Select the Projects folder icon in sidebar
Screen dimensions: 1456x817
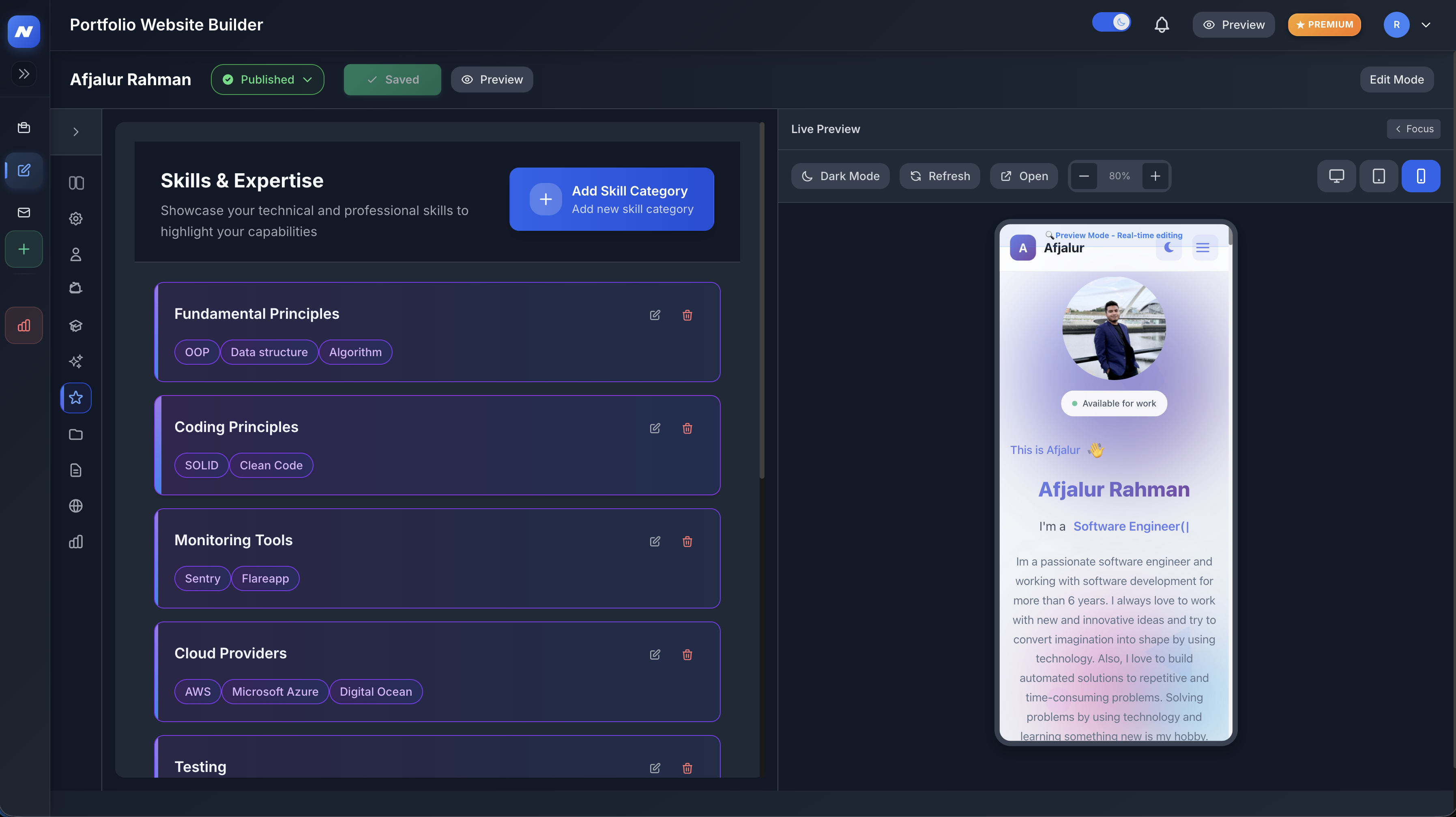(x=76, y=434)
